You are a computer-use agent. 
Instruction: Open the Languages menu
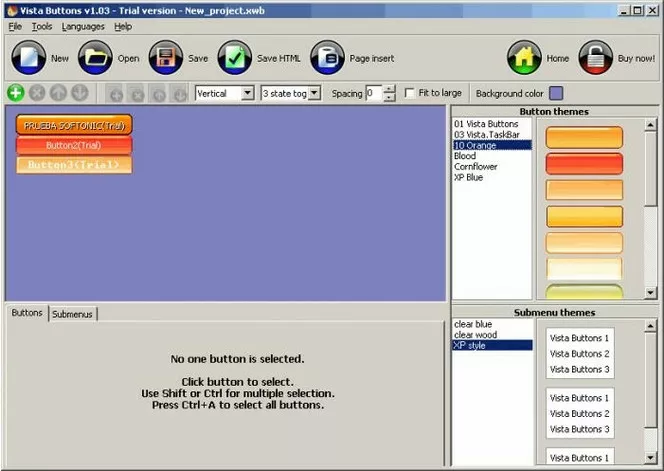point(83,26)
